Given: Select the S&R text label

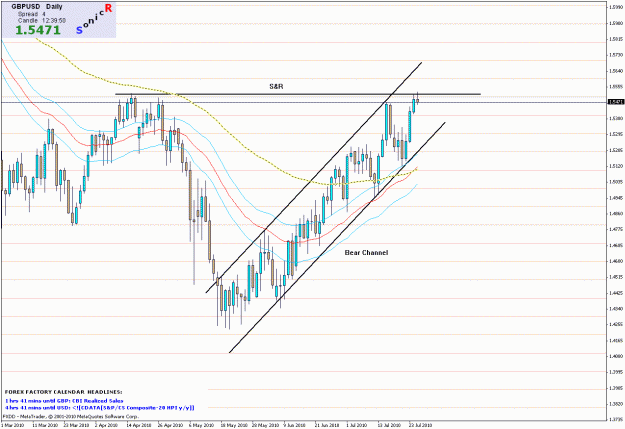Looking at the screenshot, I should [276, 87].
